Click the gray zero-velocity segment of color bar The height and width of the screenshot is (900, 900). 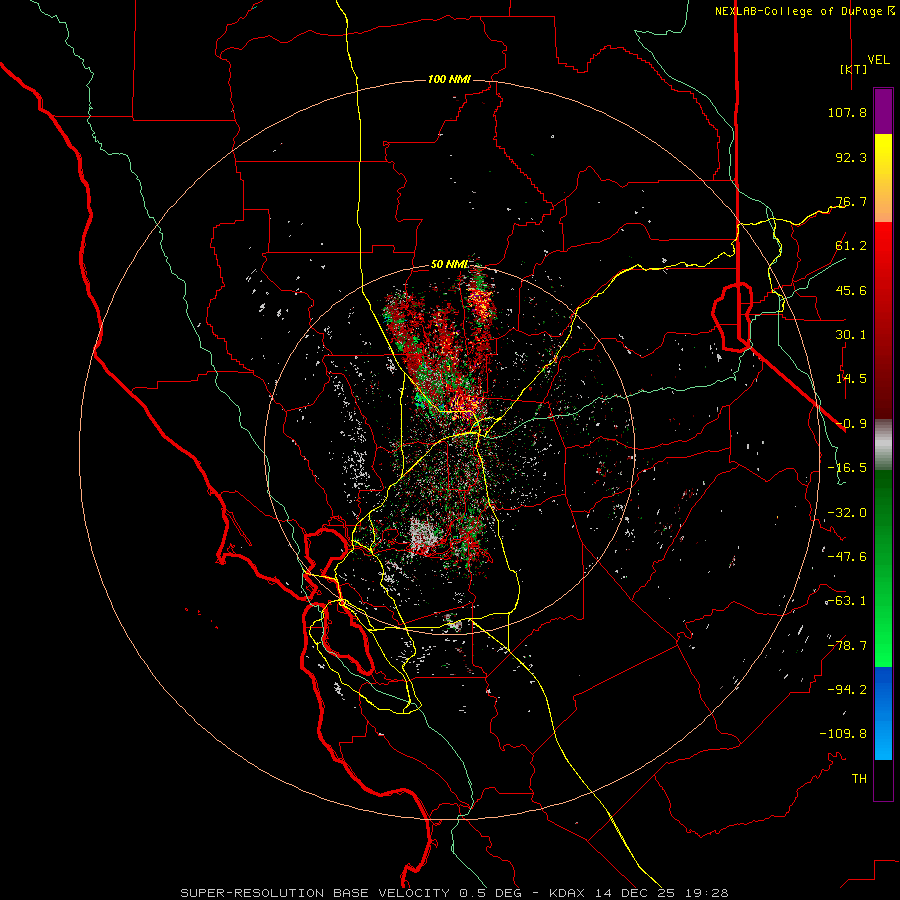883,444
